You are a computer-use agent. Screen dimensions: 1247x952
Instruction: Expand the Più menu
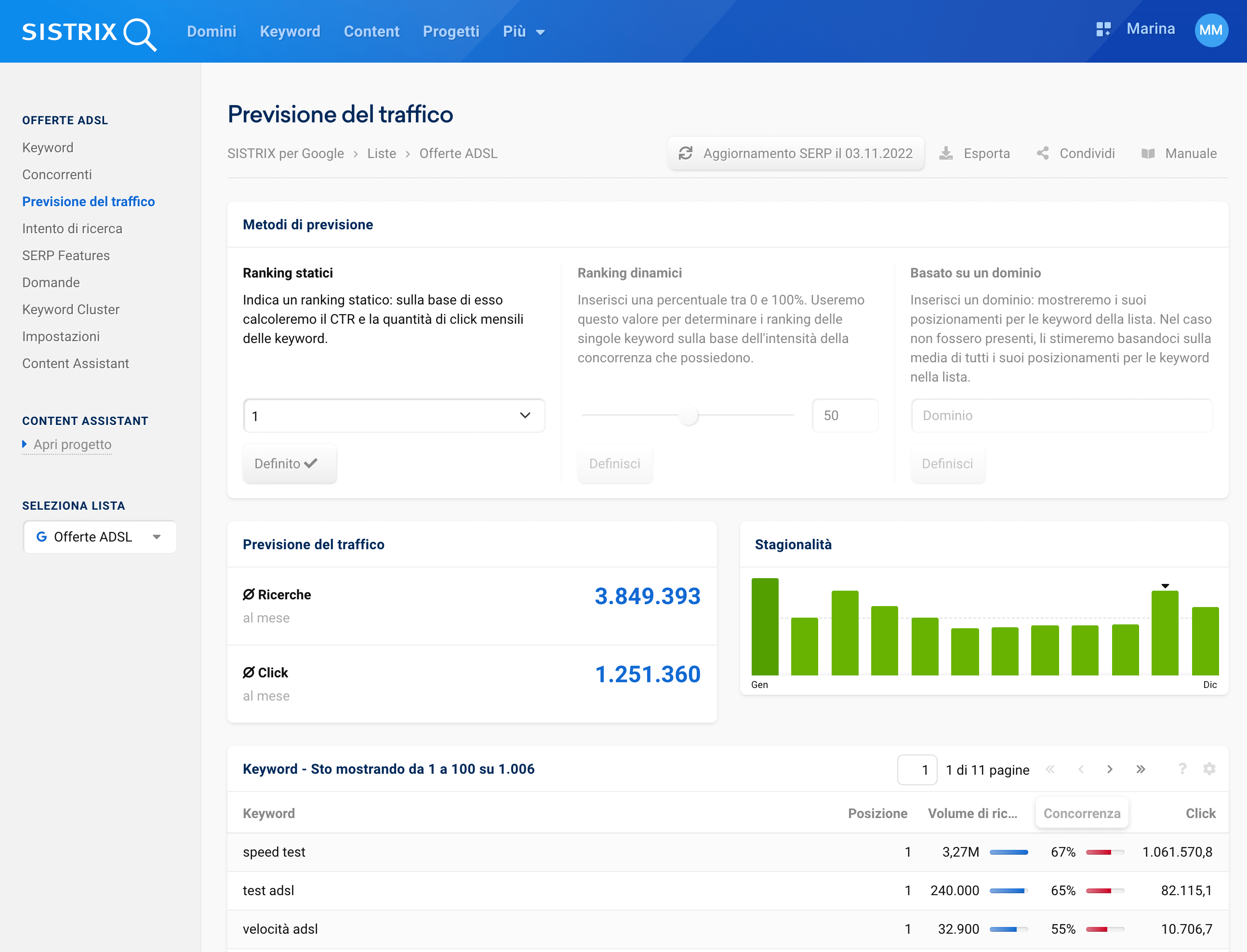tap(524, 32)
